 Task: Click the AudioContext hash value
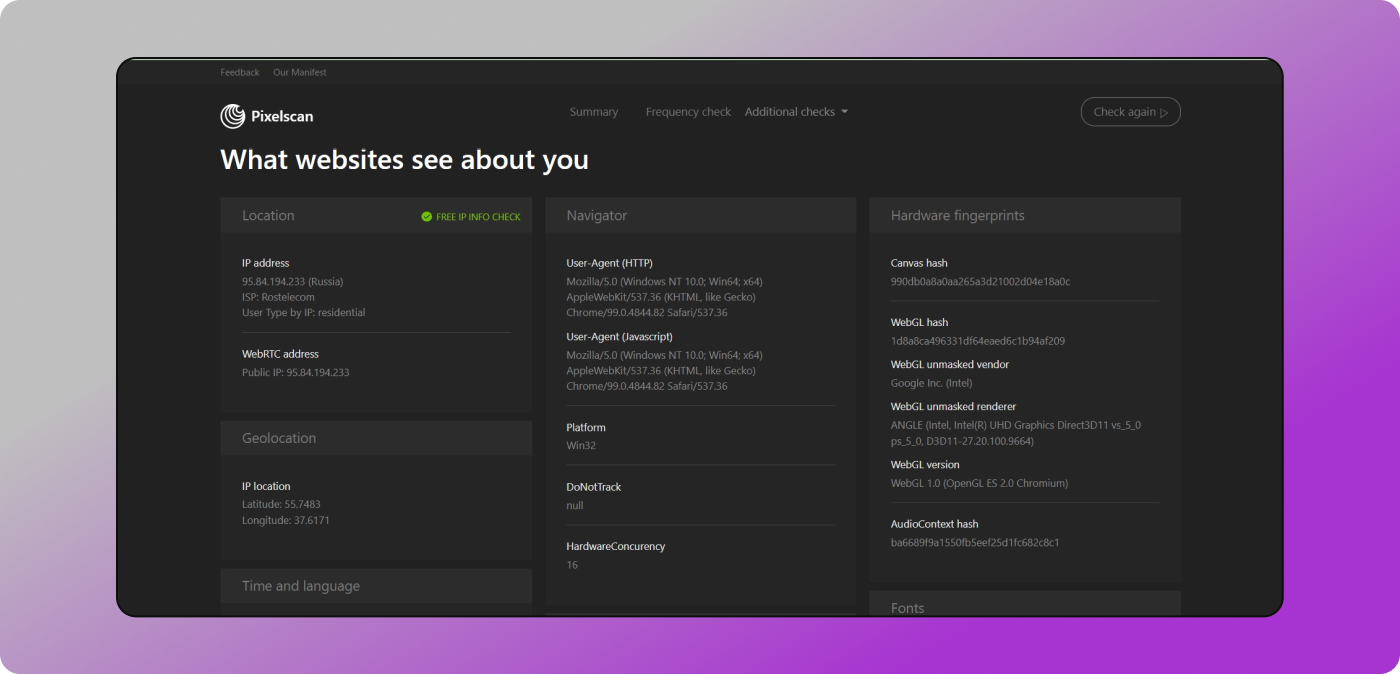[x=975, y=543]
